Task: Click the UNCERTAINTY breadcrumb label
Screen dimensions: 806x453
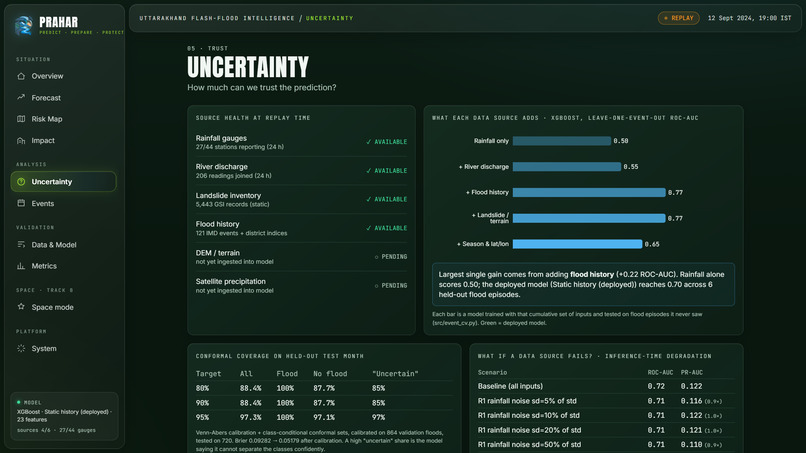Action: tap(329, 18)
